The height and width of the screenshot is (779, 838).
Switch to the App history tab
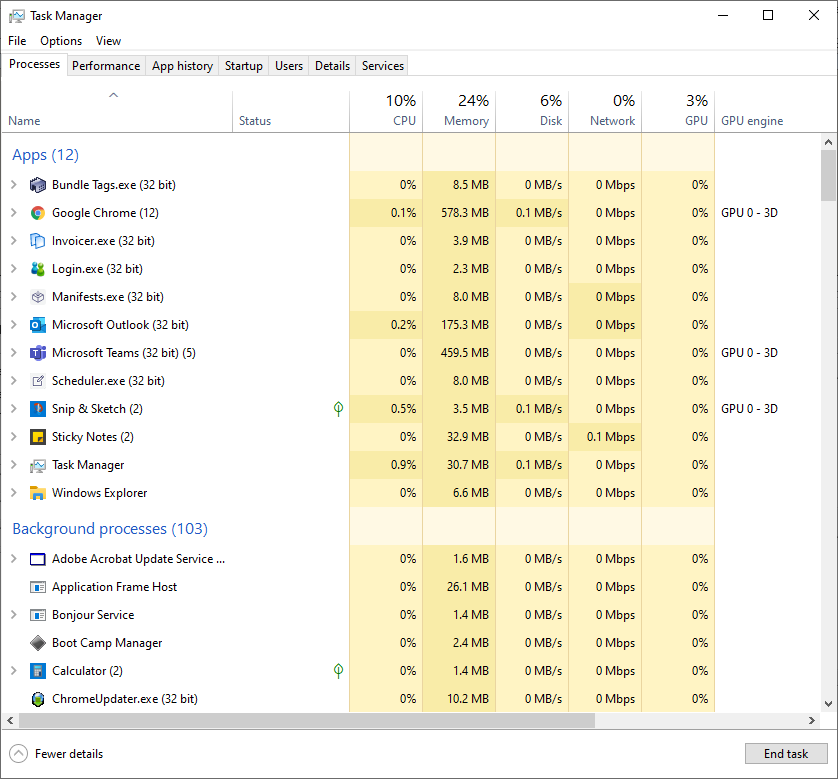[182, 66]
